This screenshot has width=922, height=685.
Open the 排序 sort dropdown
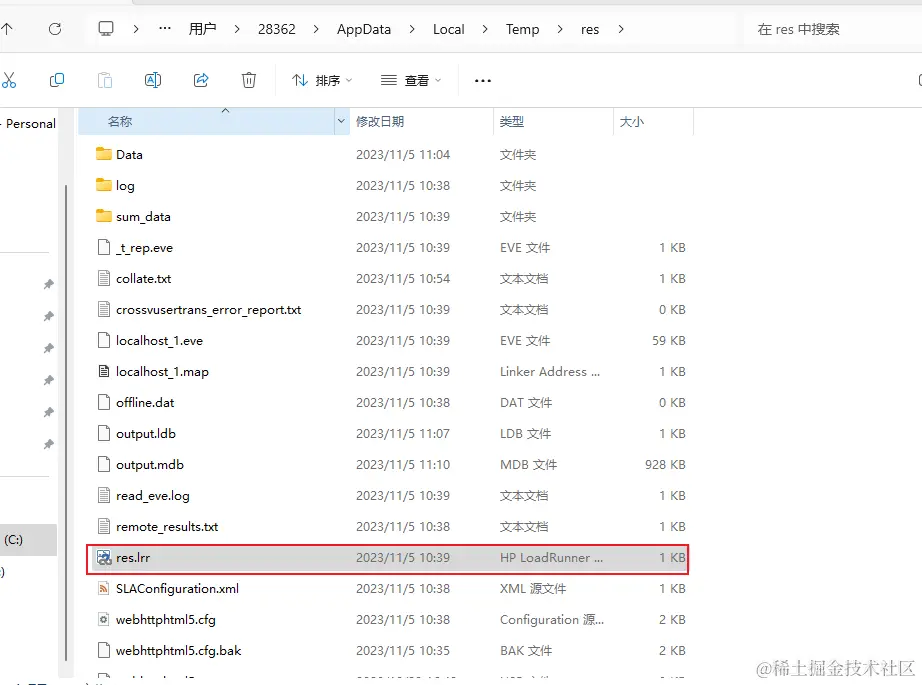(x=322, y=81)
